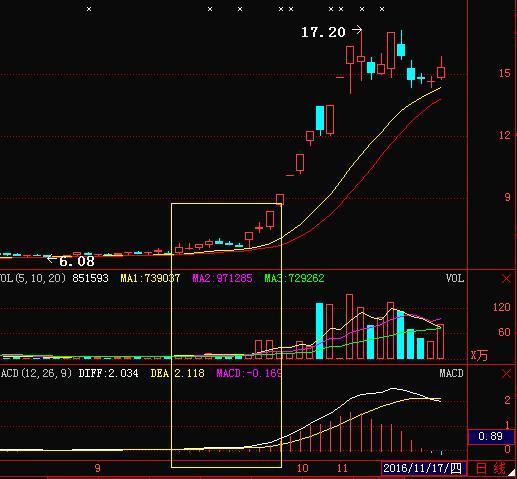Select the MA2:971285 volume average label
Viewport: 517px width, 479px height.
(222, 278)
